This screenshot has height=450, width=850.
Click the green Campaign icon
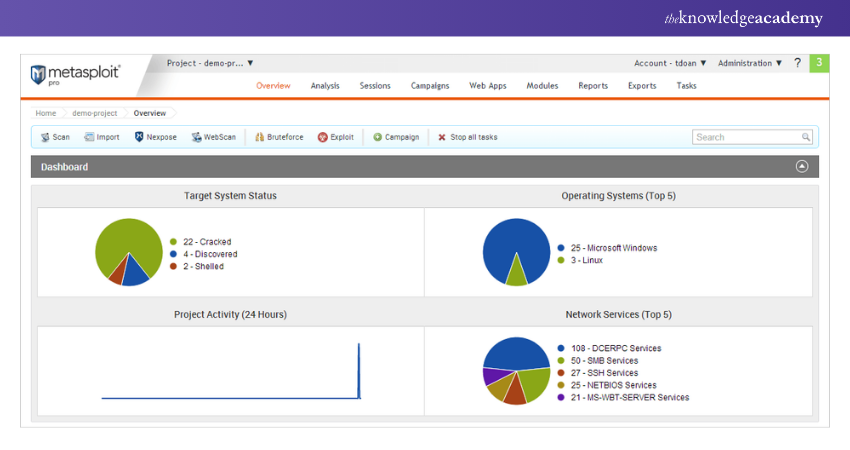point(378,137)
